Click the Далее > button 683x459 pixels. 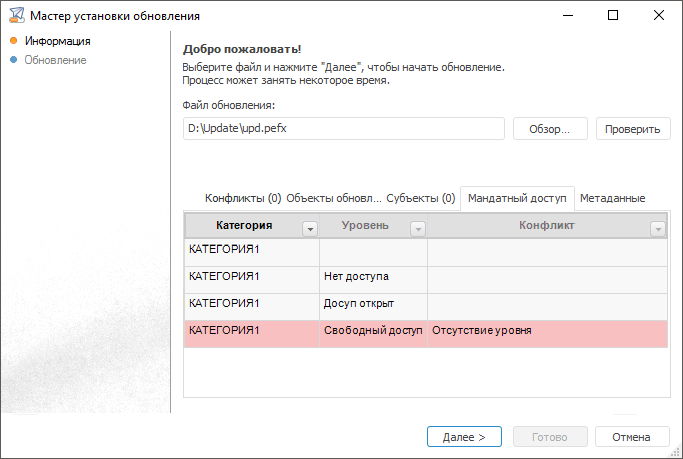[x=463, y=437]
